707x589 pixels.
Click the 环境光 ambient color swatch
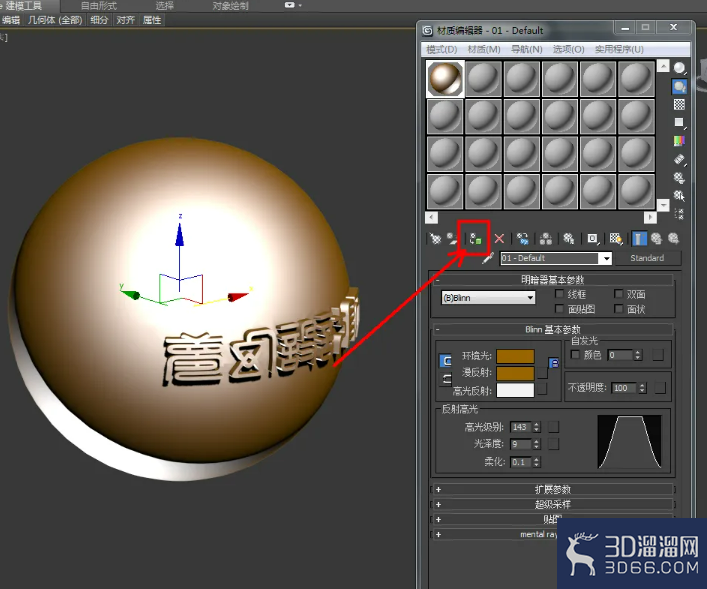515,356
